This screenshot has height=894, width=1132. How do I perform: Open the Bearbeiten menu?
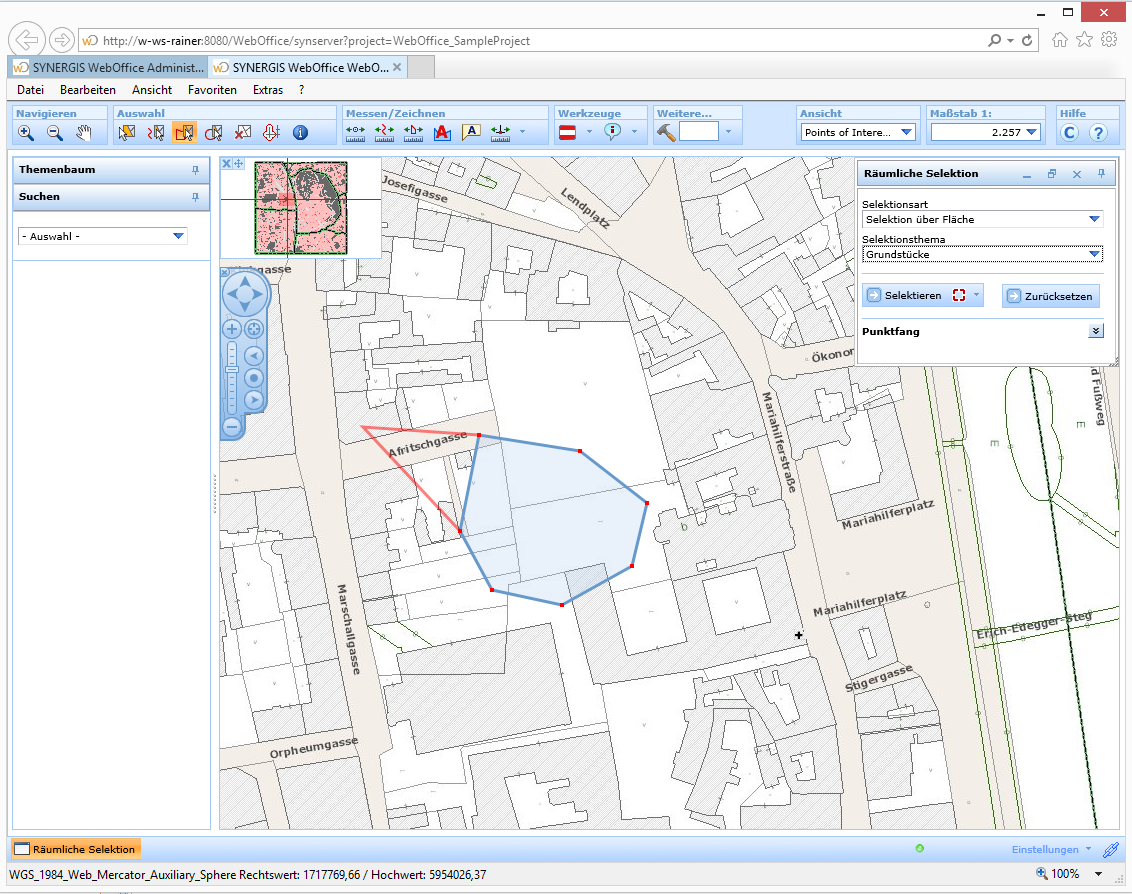coord(88,89)
